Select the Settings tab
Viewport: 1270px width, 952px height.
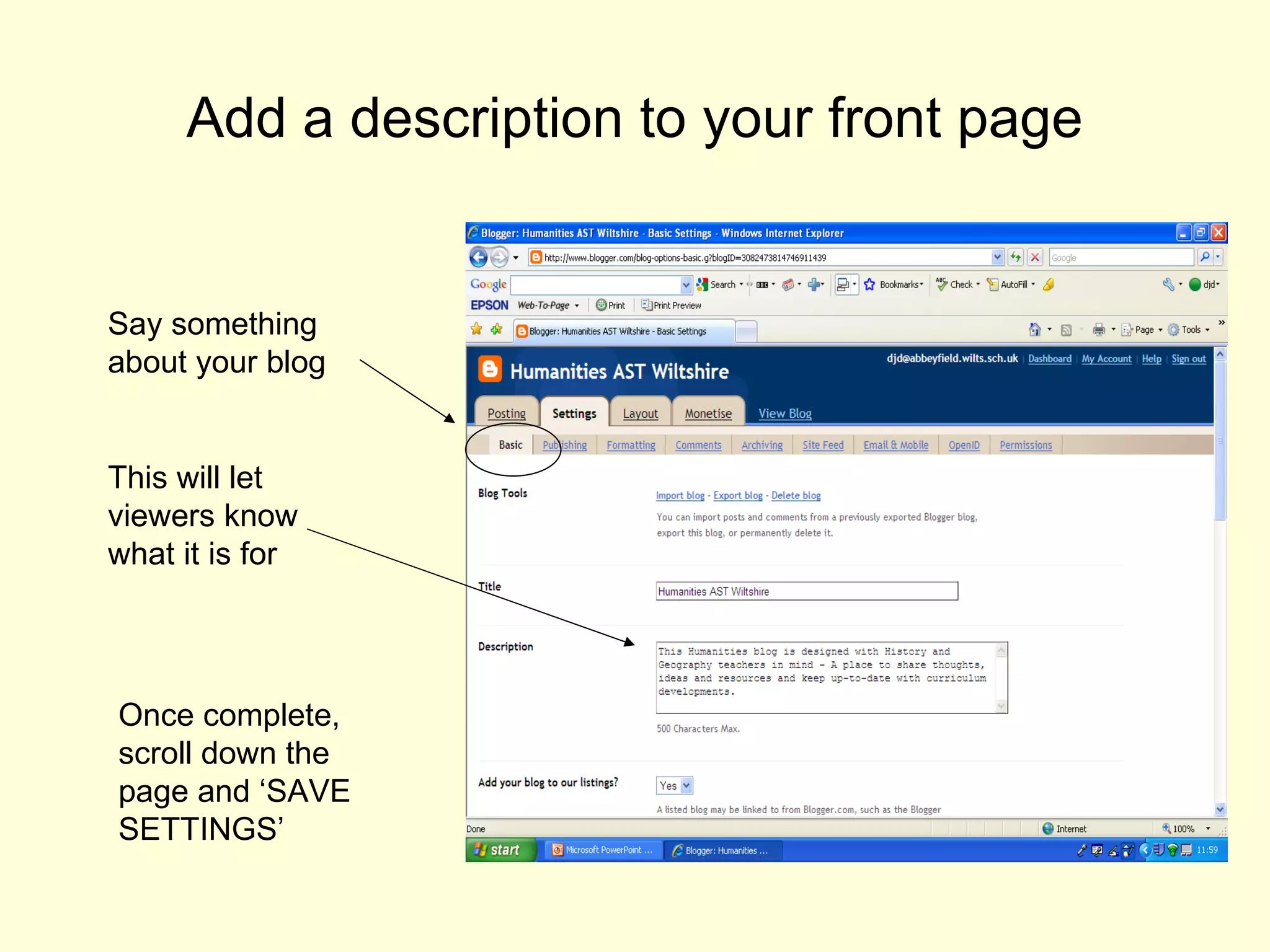(574, 413)
